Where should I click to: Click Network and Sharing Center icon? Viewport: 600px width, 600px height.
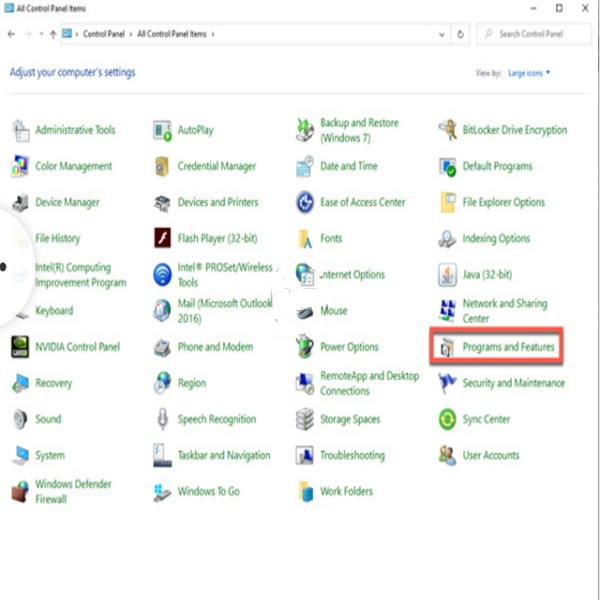pyautogui.click(x=447, y=310)
